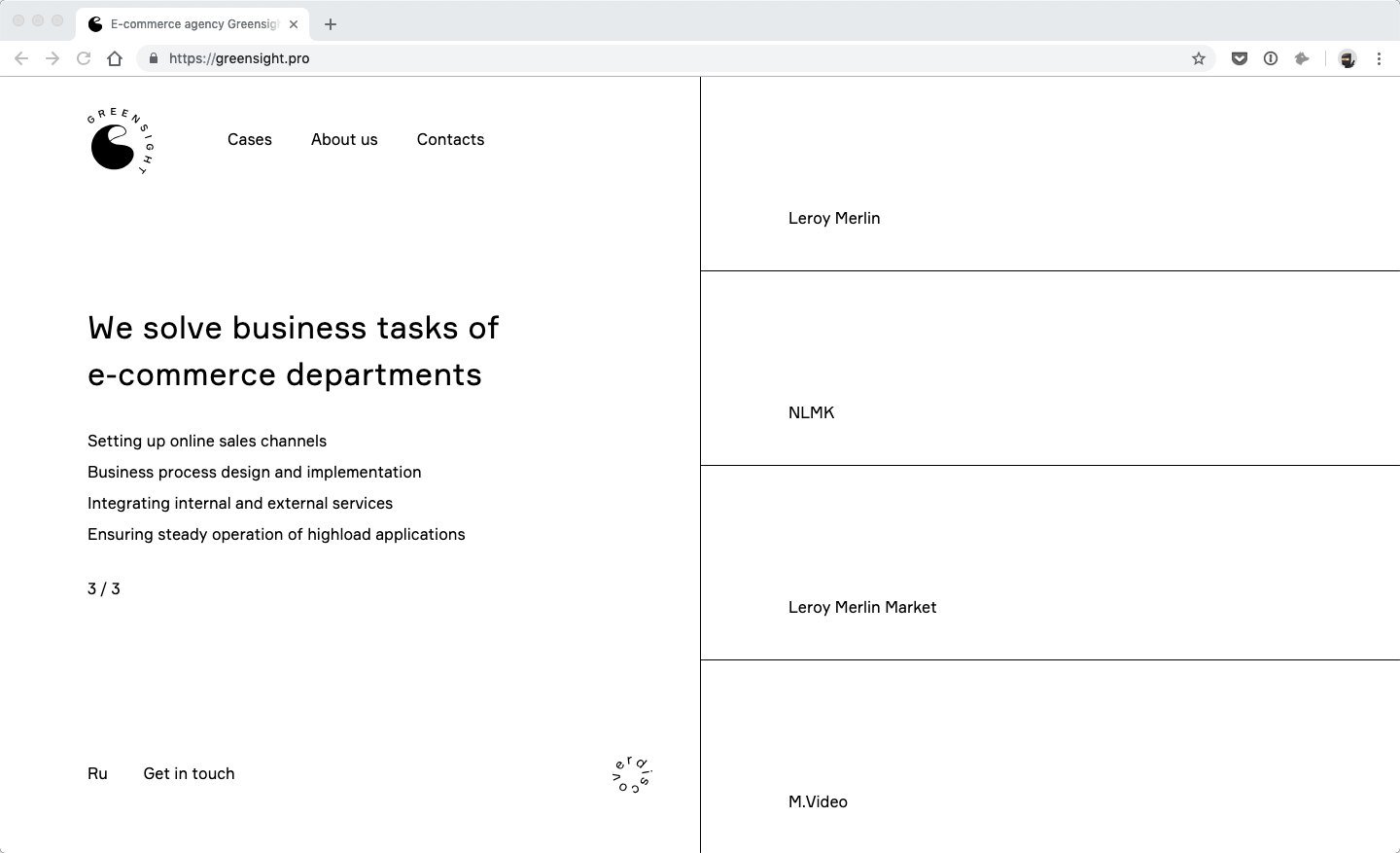
Task: Open the Pocket extension icon
Action: point(1240,58)
